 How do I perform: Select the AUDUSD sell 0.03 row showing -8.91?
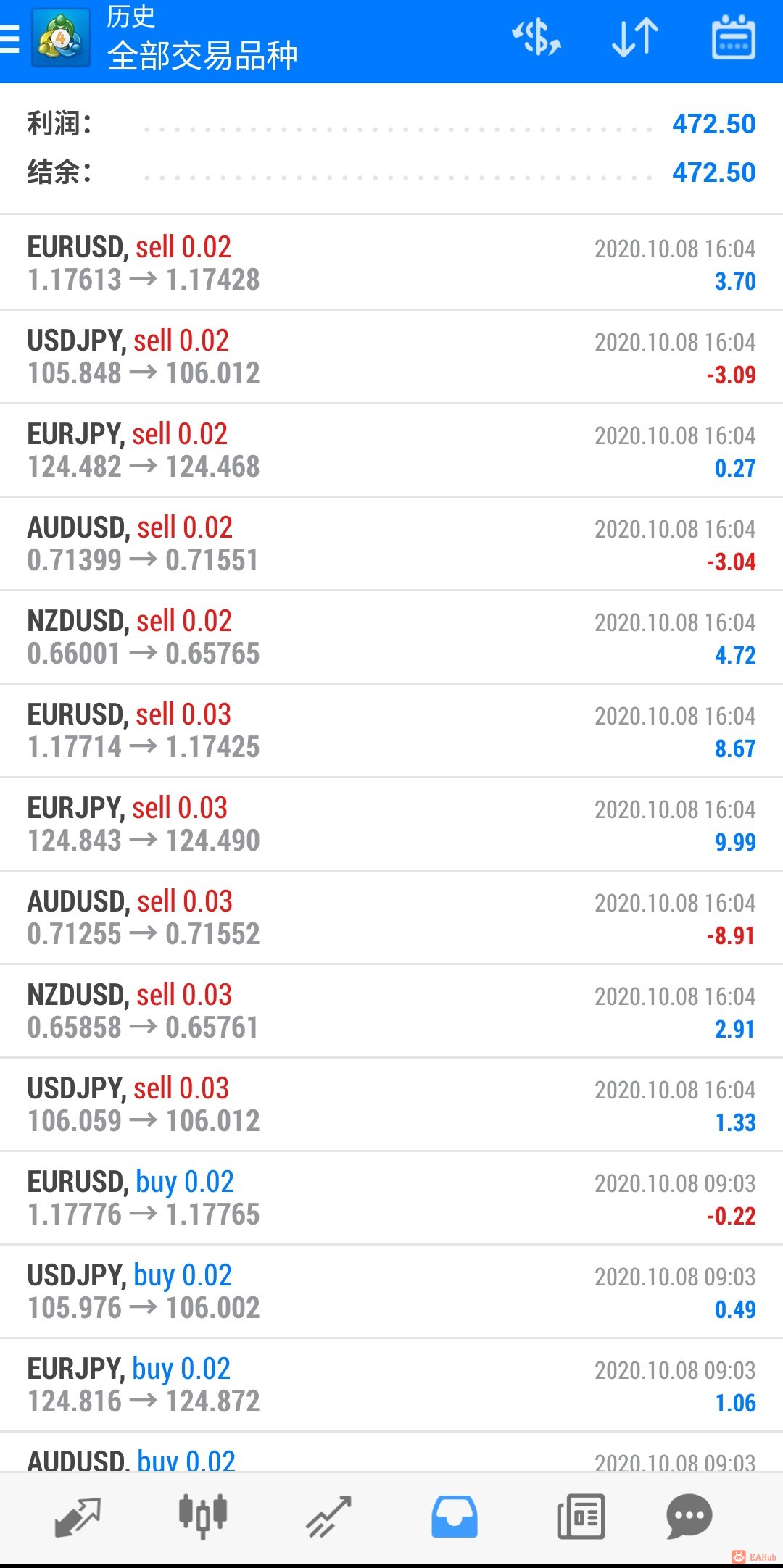pyautogui.click(x=391, y=917)
